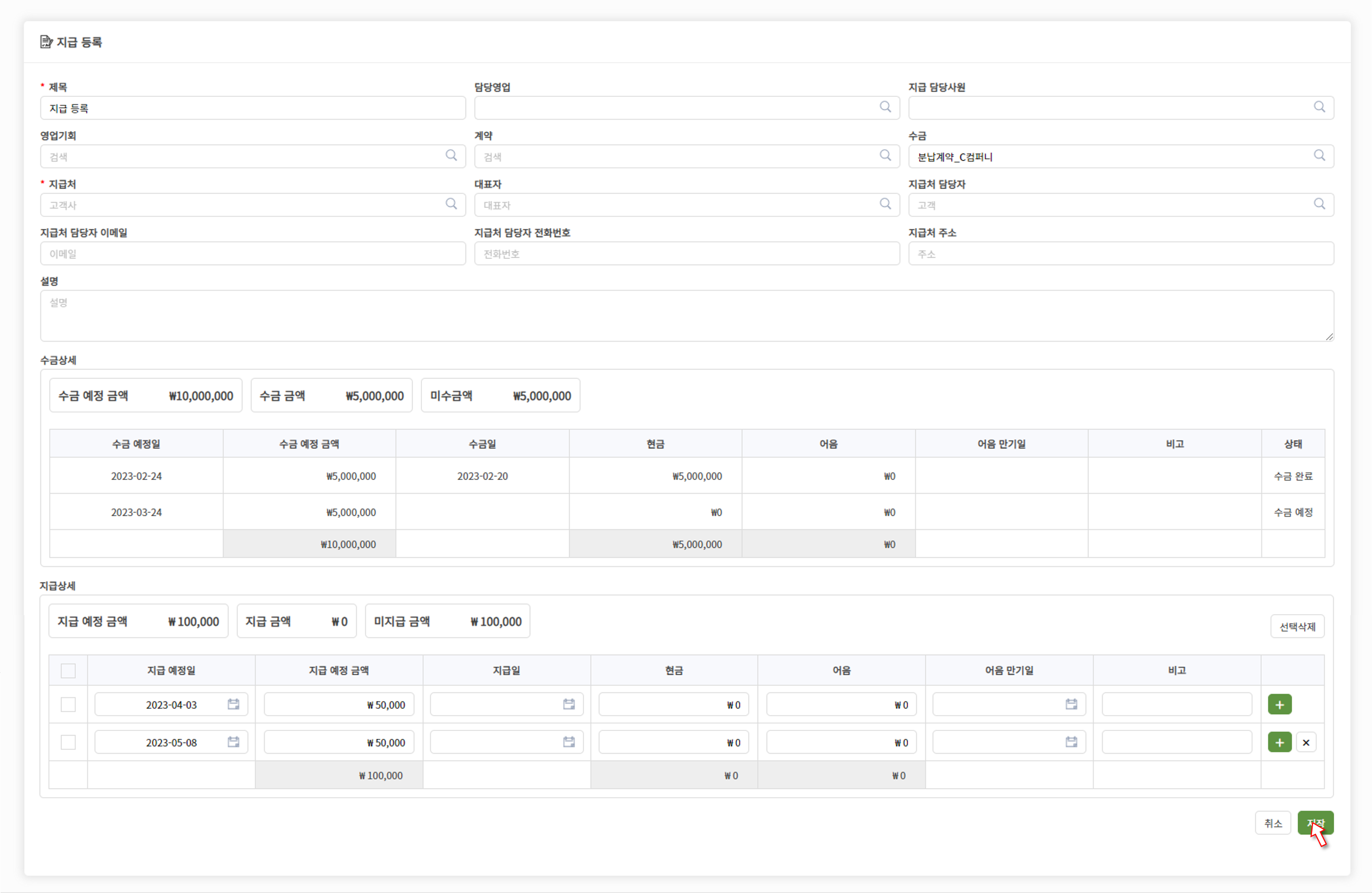Click search icon in 지급처 담당자 field
The height and width of the screenshot is (893, 1372).
click(1319, 204)
